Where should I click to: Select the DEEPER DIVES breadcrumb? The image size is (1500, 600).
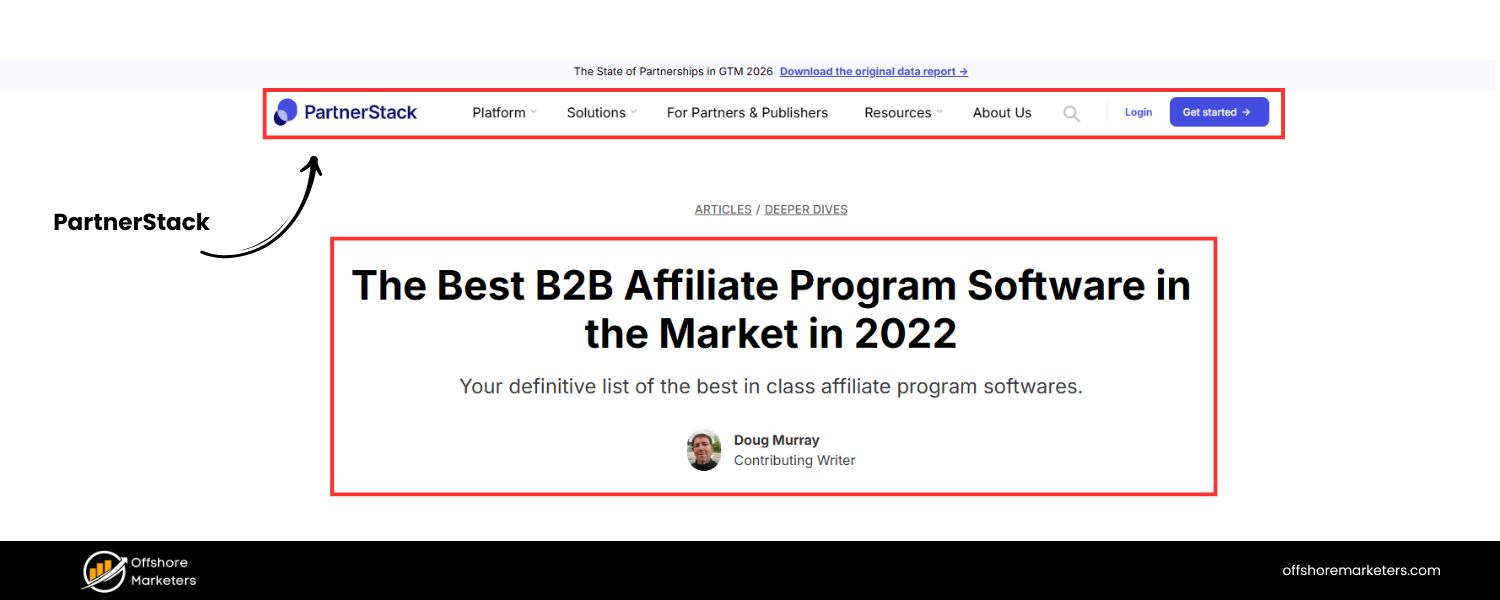806,209
